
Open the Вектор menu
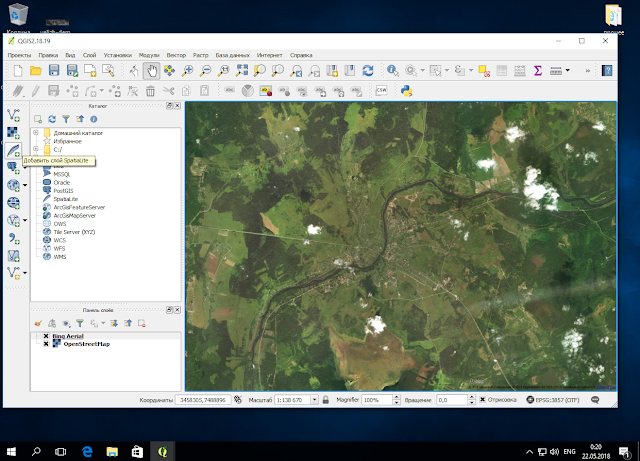pos(176,55)
